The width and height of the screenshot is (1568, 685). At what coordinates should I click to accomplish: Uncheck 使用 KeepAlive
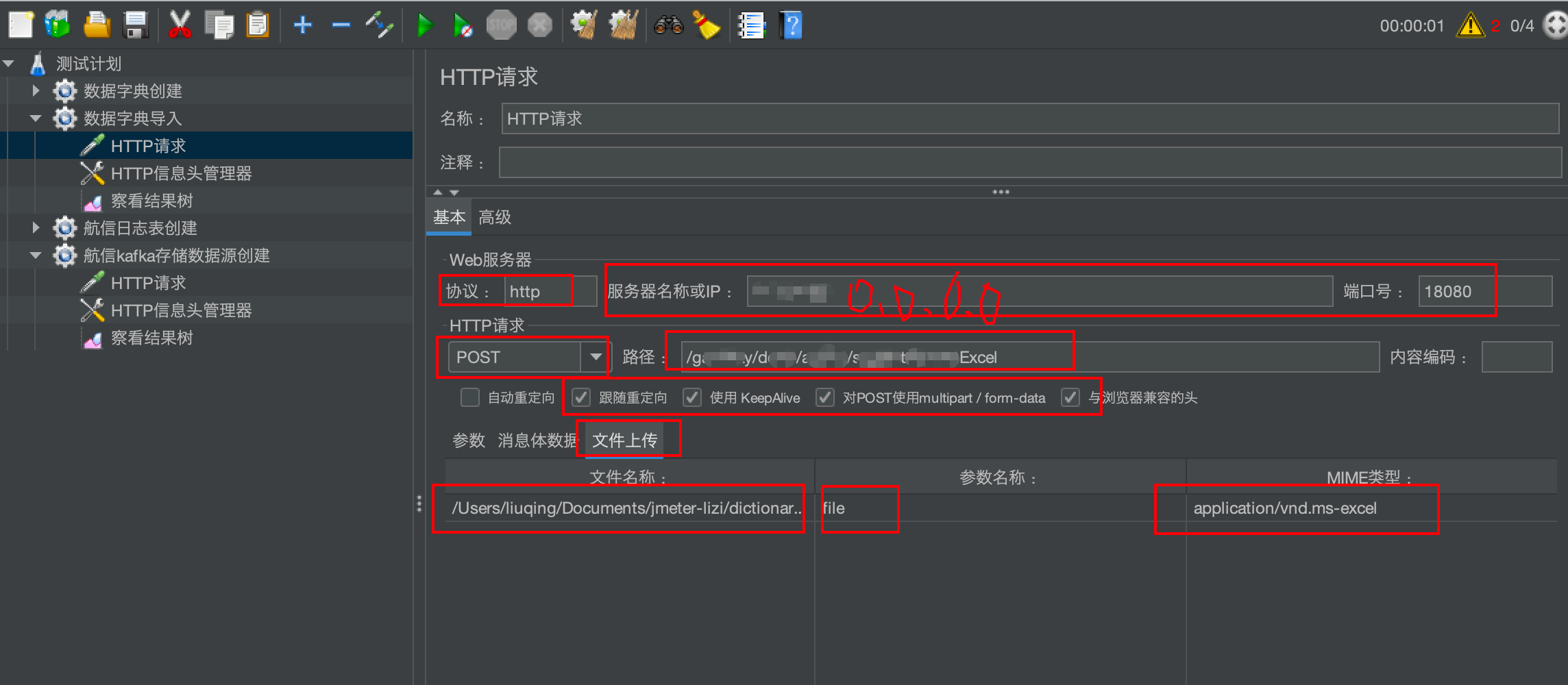(692, 397)
